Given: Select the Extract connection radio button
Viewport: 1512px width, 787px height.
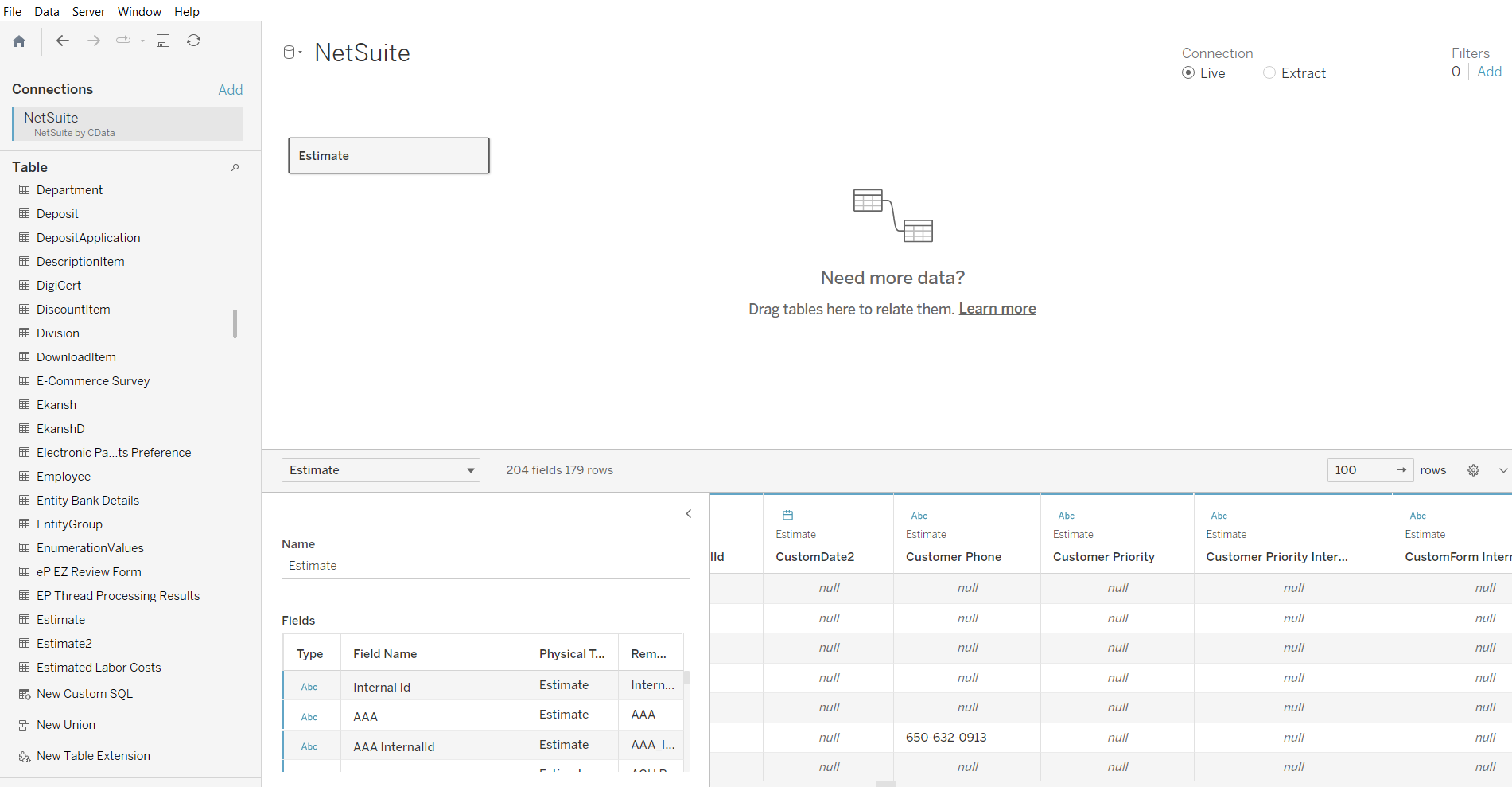Looking at the screenshot, I should (x=1269, y=73).
